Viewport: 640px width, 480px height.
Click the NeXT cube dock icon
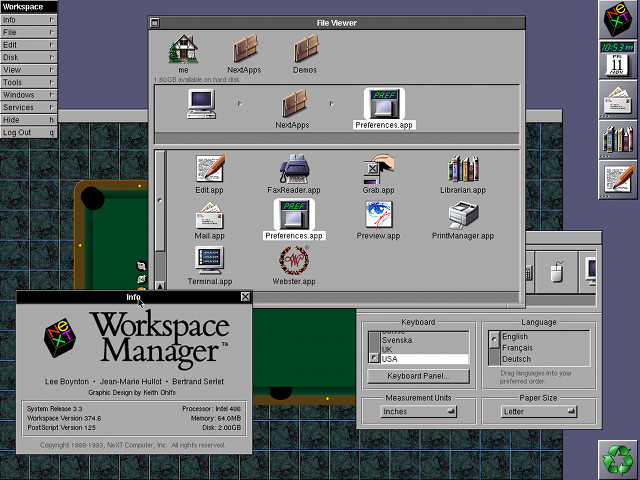pos(618,19)
